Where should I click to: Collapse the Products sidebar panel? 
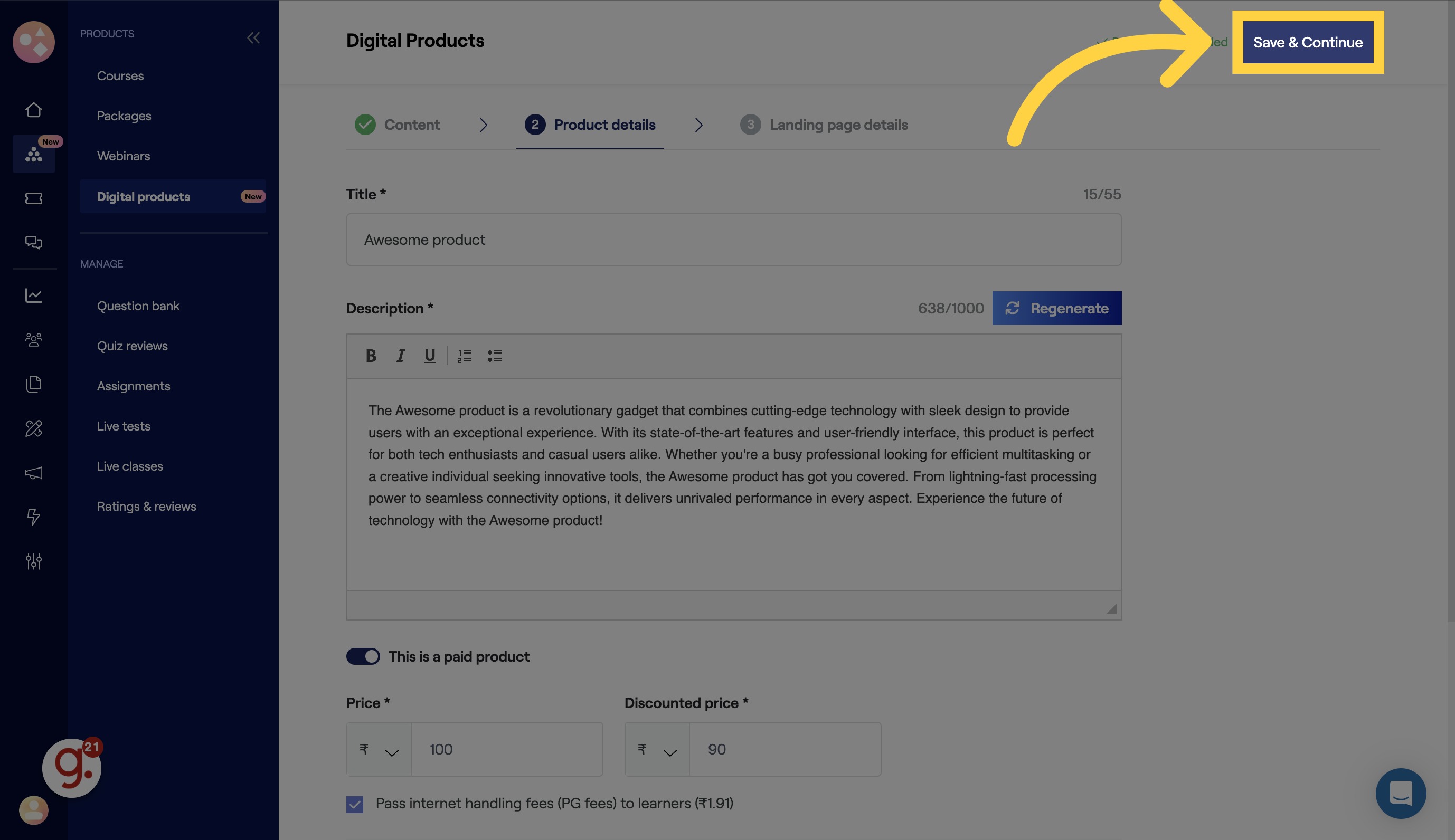click(x=253, y=38)
